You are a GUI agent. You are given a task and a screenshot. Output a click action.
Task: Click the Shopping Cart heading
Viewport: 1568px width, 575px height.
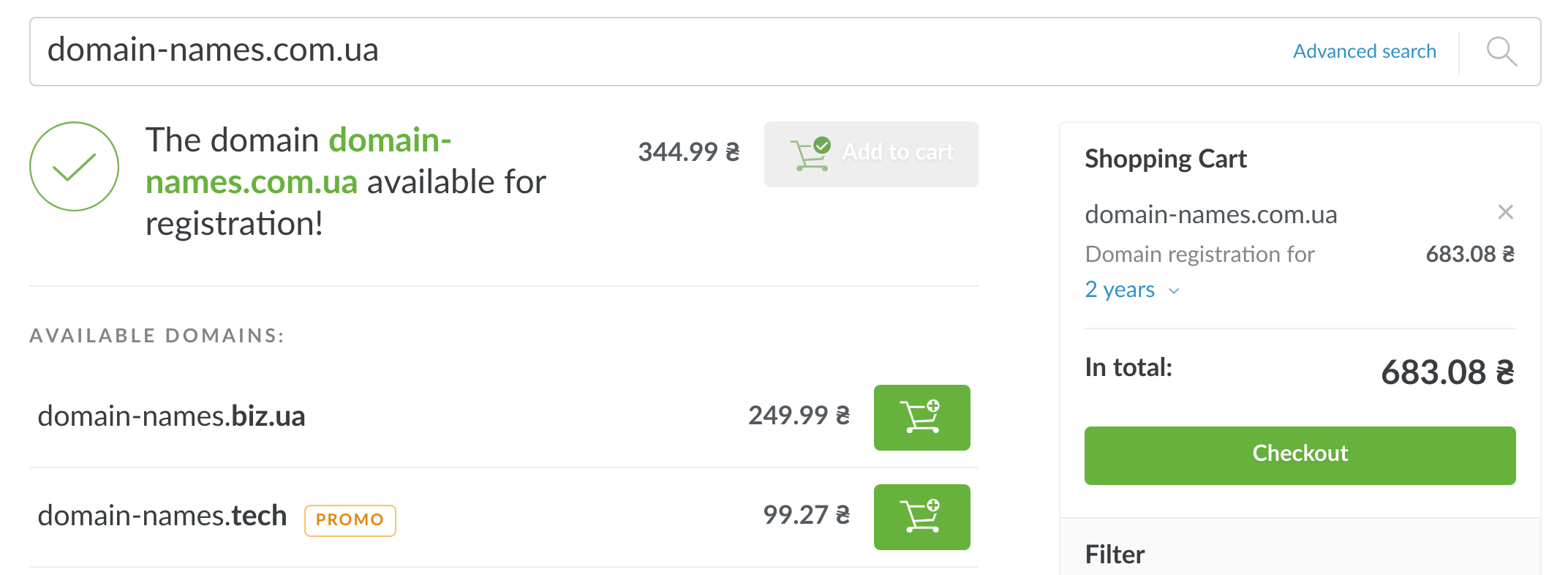click(x=1165, y=159)
